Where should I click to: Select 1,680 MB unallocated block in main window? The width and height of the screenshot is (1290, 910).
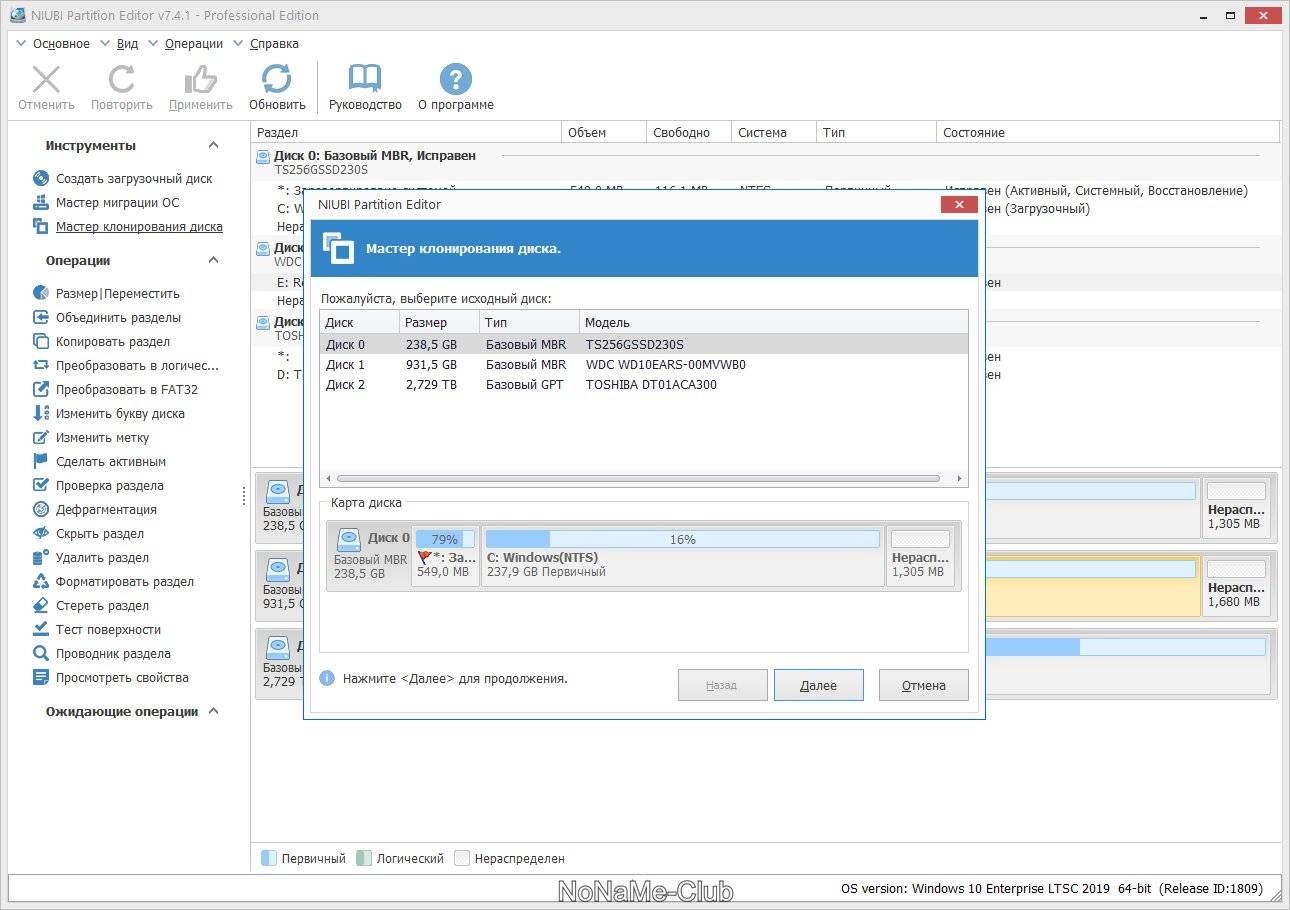click(x=1237, y=586)
